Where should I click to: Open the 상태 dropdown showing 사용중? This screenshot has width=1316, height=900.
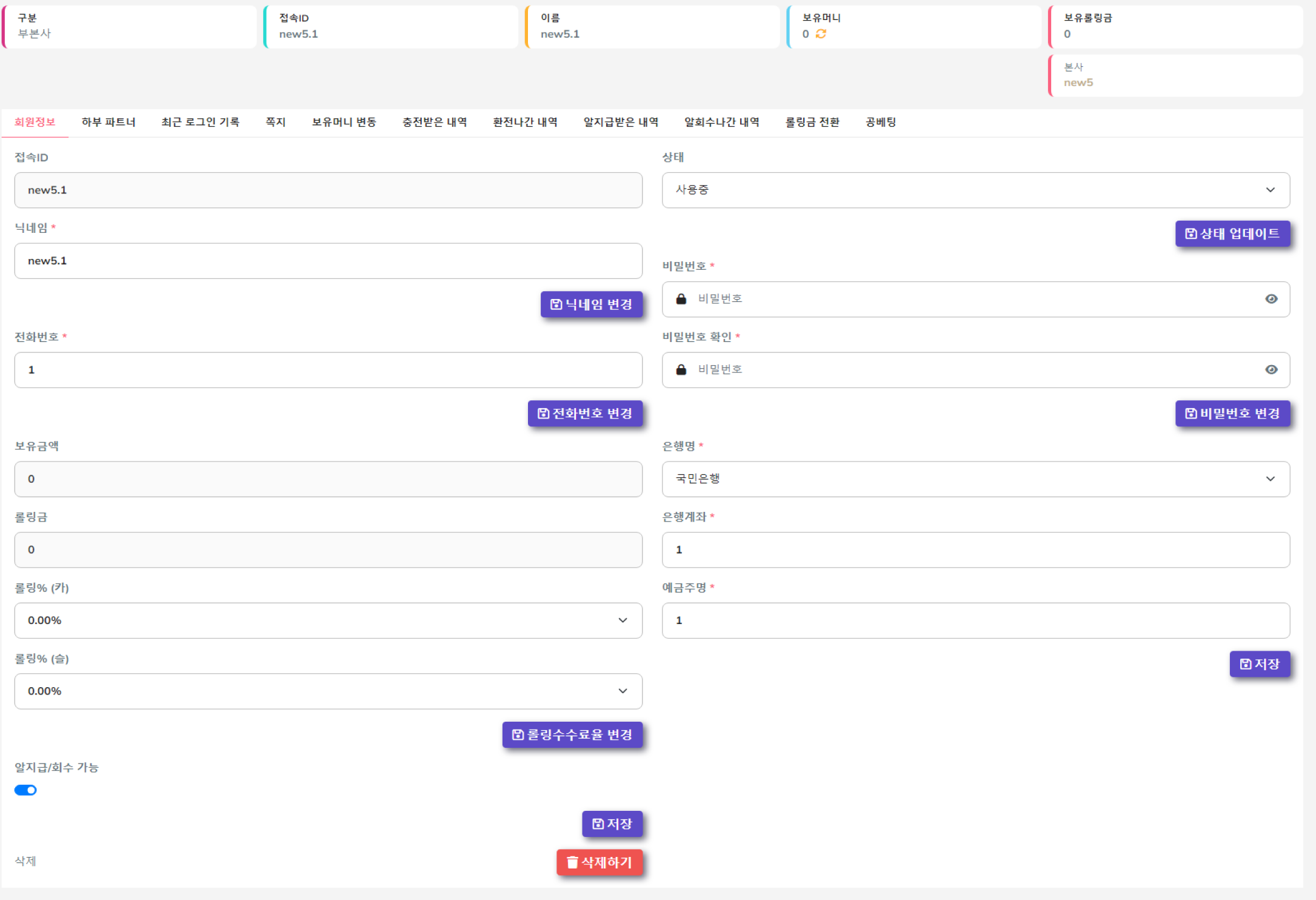[975, 190]
